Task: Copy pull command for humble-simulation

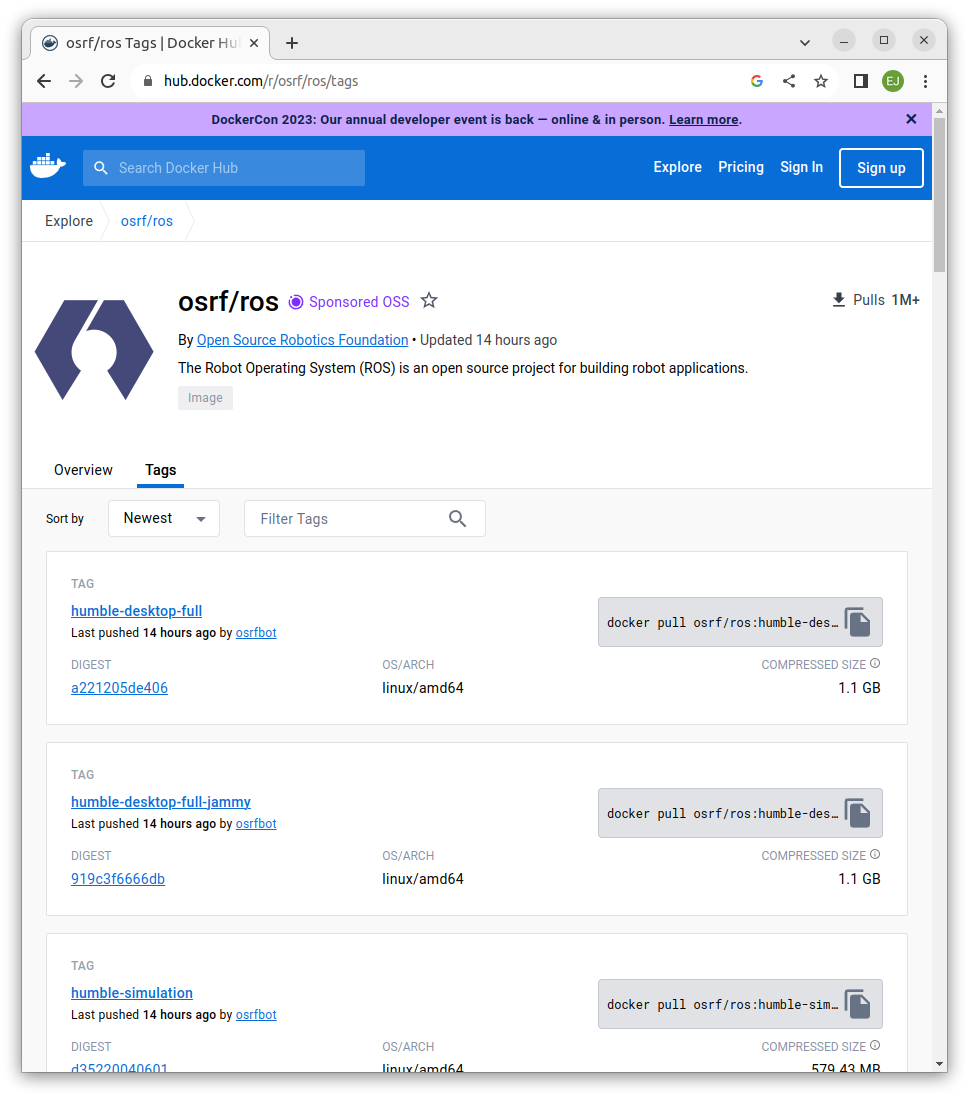Action: (858, 1004)
